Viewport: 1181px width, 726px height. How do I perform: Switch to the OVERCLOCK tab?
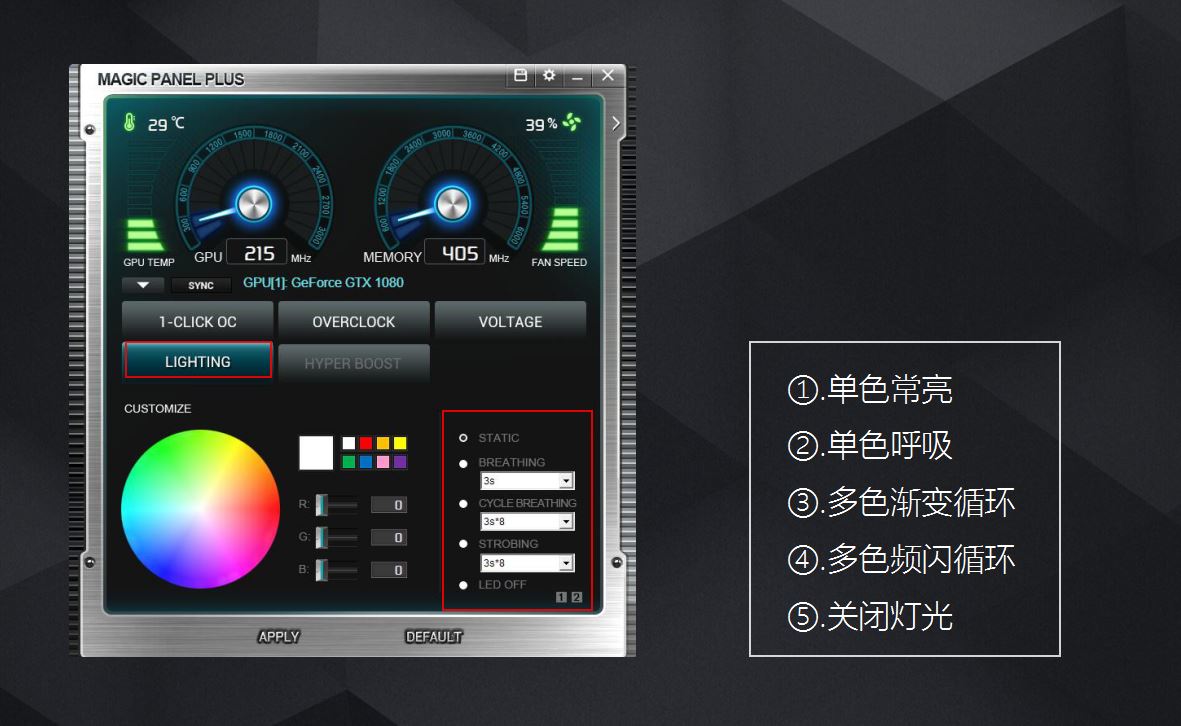point(354,321)
